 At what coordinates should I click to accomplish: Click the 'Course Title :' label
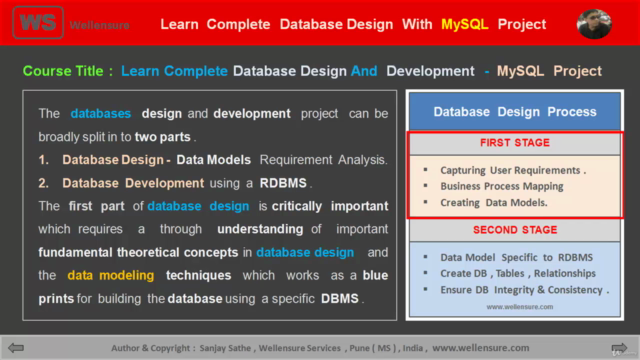[68, 71]
